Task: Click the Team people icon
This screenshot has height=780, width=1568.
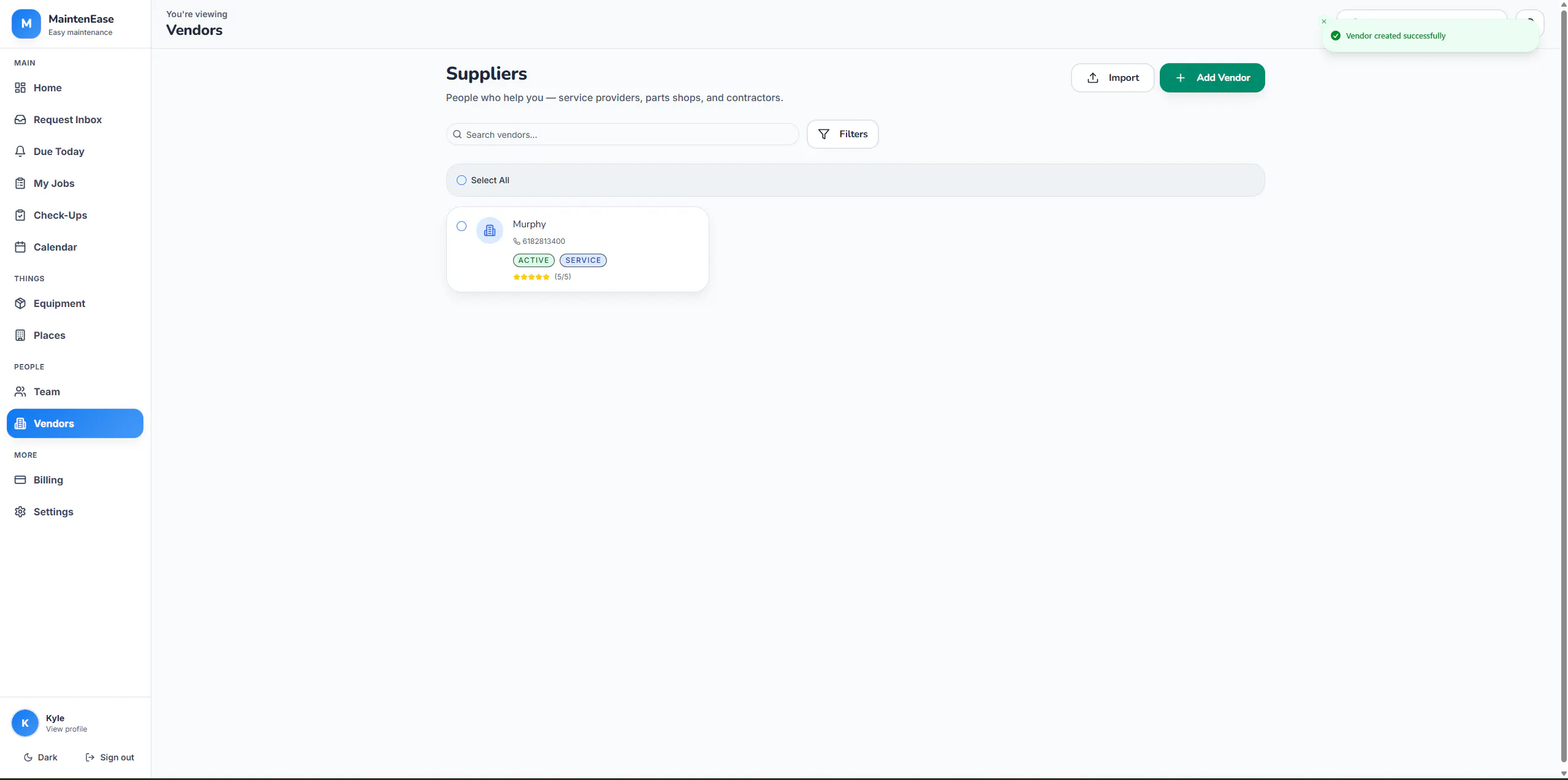Action: click(20, 392)
